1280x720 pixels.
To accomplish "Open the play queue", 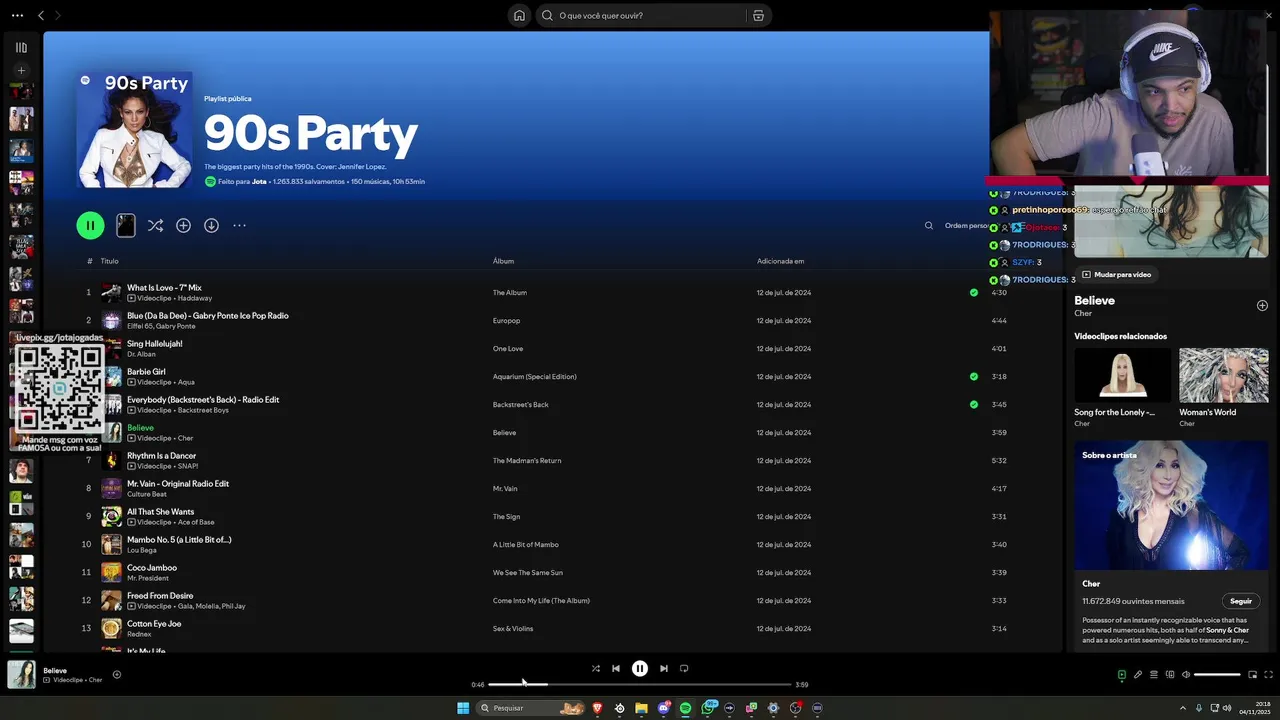I will pyautogui.click(x=1153, y=674).
